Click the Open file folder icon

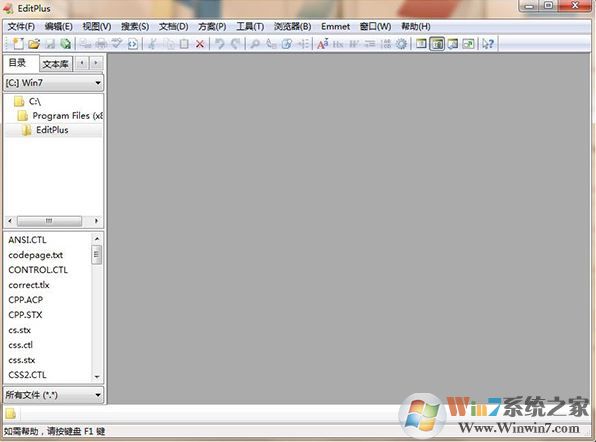click(x=34, y=44)
